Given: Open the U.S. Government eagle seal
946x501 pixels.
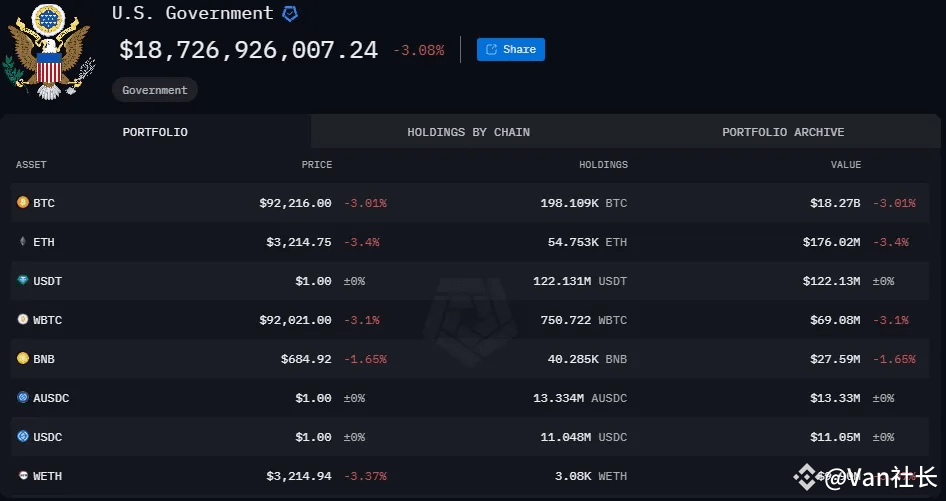Looking at the screenshot, I should pos(49,52).
